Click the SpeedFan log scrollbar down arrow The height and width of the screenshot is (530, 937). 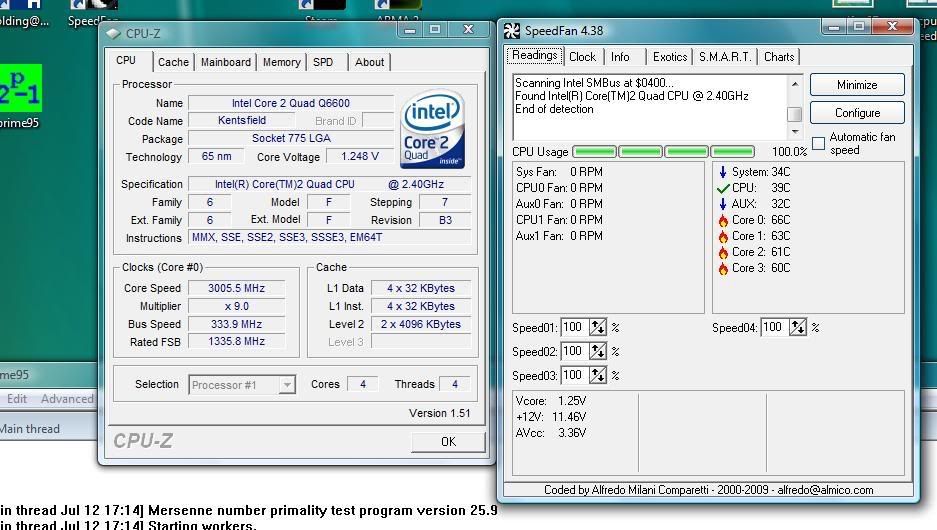pos(794,131)
